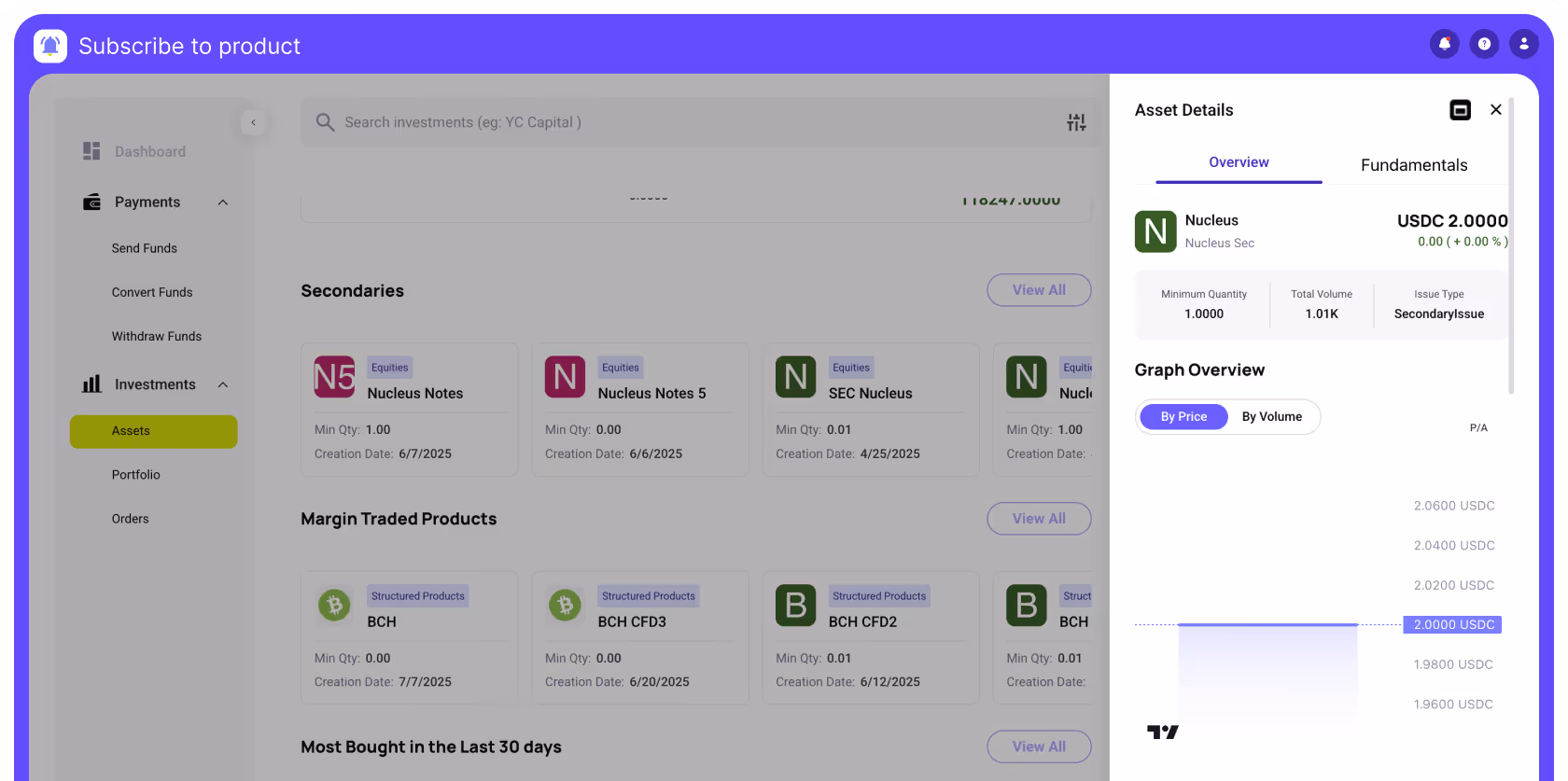Click View All for Secondaries
1568x781 pixels.
point(1039,290)
